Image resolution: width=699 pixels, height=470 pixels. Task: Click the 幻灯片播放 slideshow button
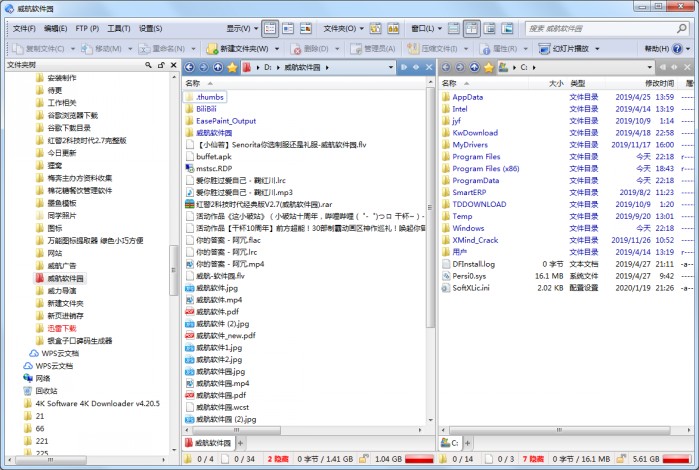[563, 49]
